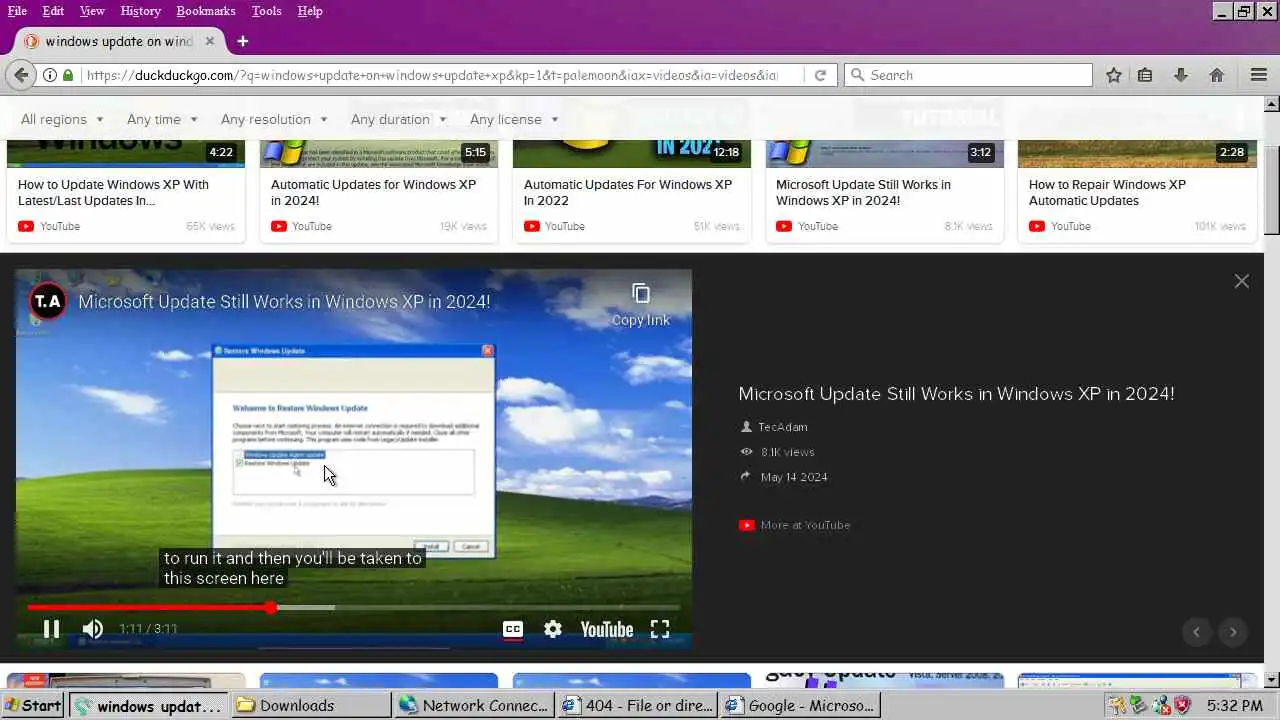Seek using the video progress bar
The image size is (1280, 720).
click(x=353, y=607)
